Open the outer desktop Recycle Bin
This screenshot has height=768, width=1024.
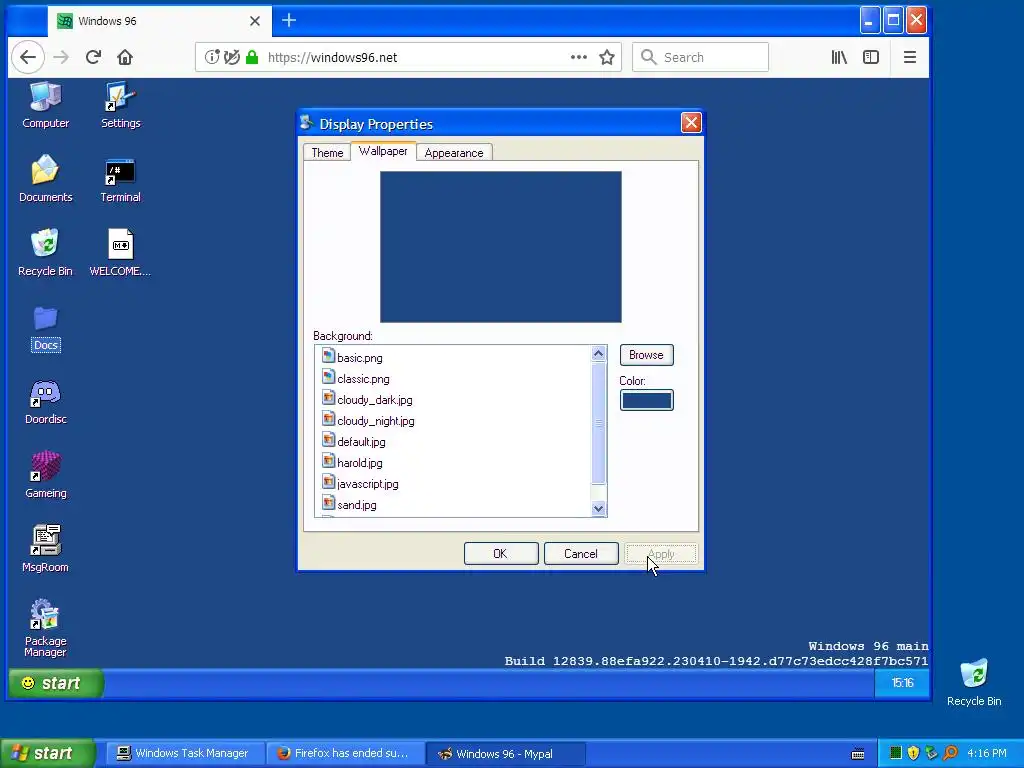(x=974, y=682)
